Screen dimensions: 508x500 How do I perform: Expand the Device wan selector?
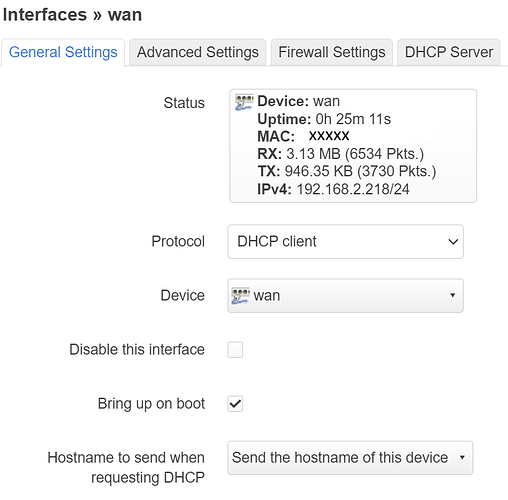345,296
